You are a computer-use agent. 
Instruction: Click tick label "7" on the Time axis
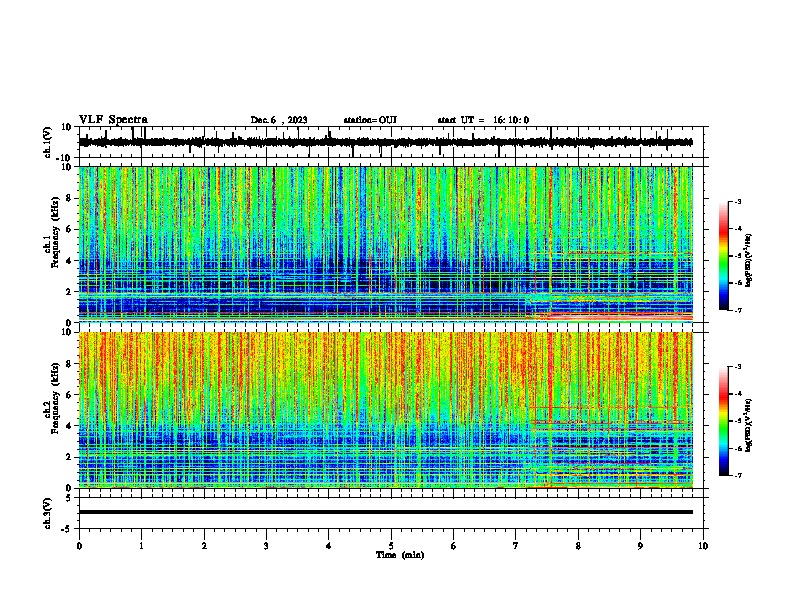coord(516,546)
